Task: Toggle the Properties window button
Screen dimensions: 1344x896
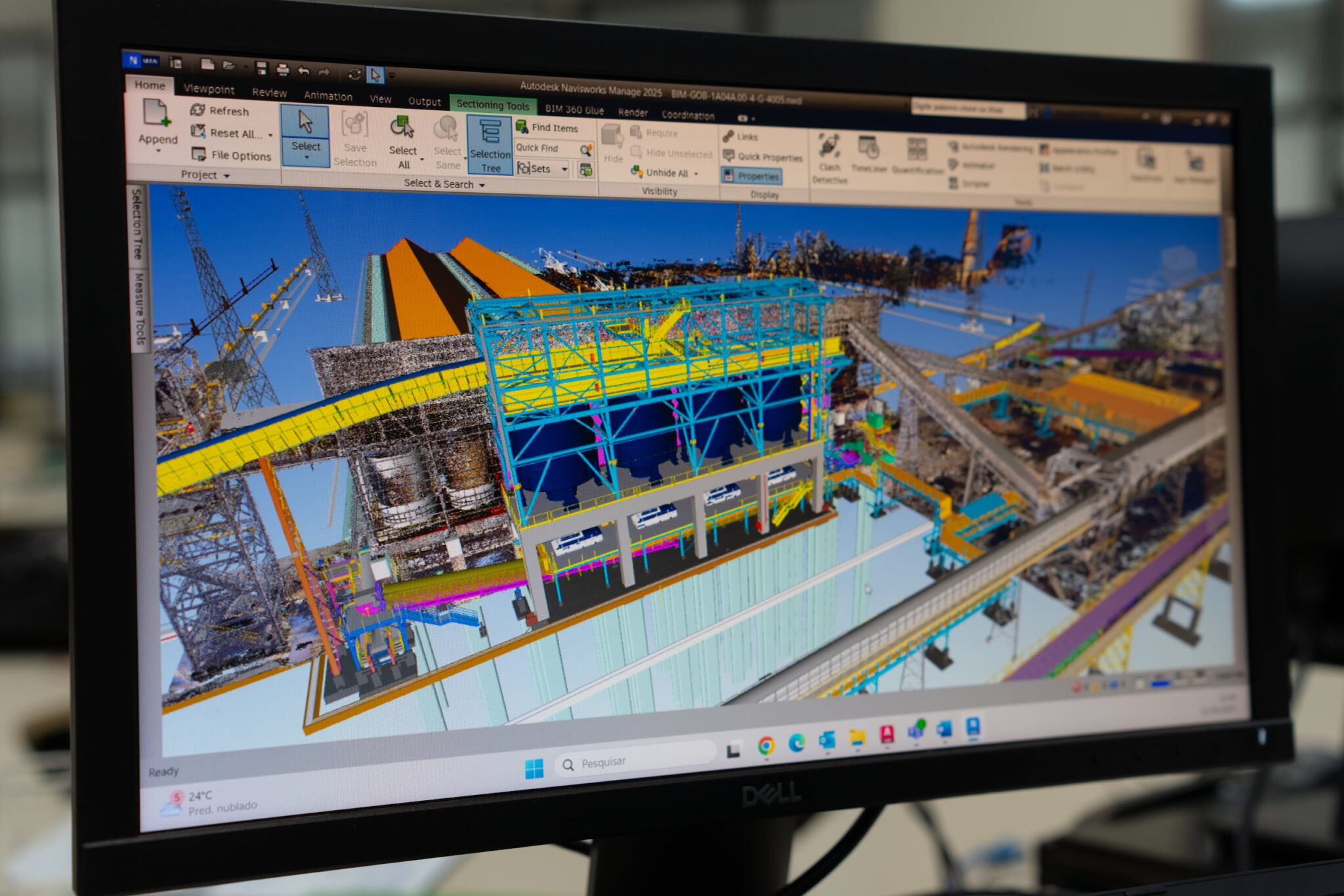Action: 751,176
